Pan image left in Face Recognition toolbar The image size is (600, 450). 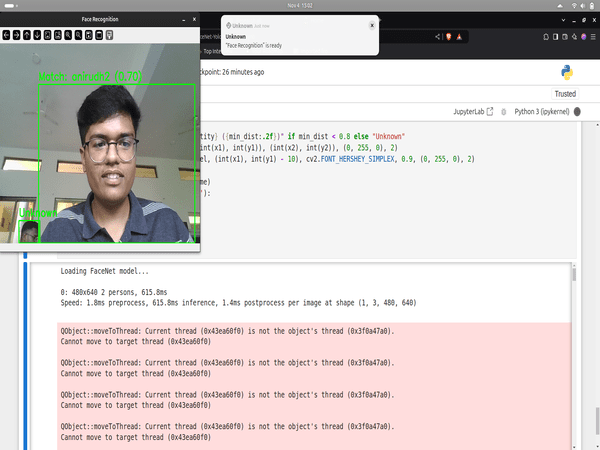click(x=6, y=35)
